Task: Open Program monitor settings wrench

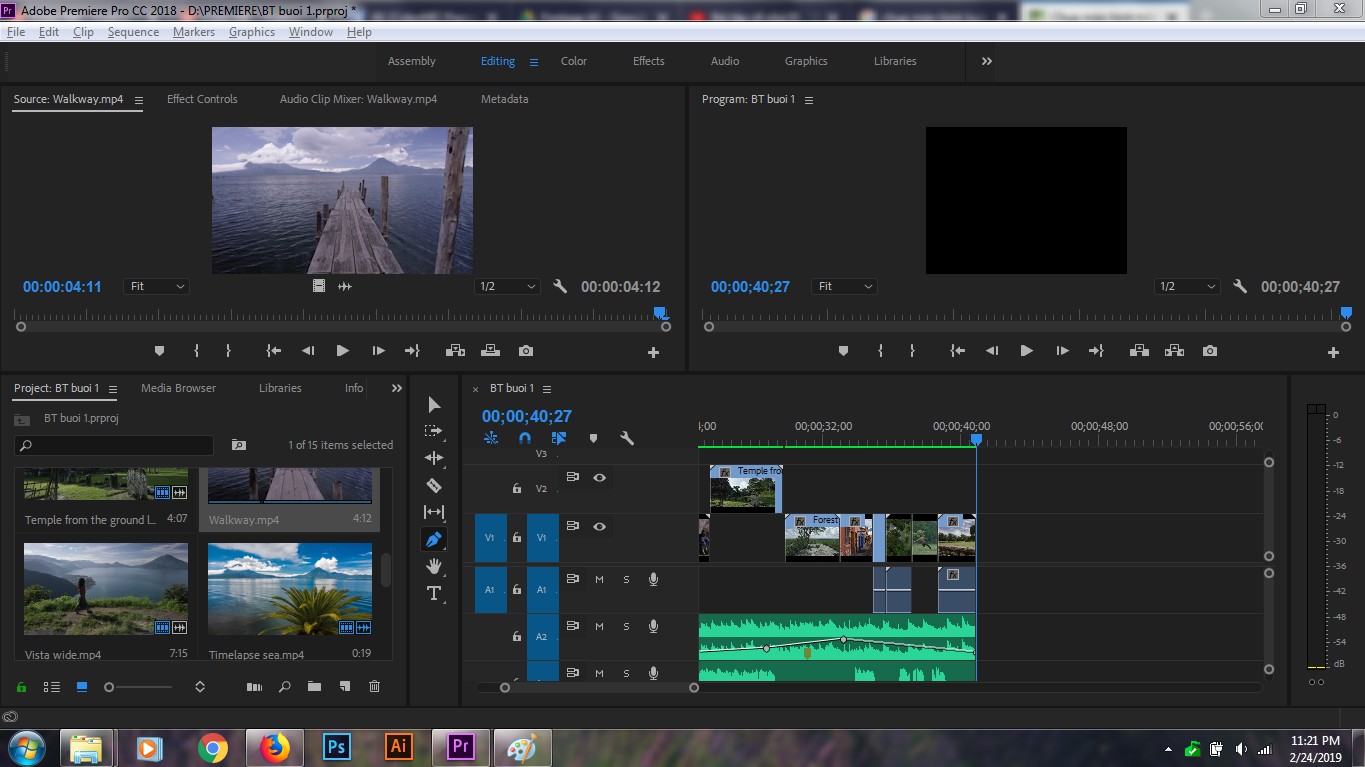Action: (1240, 287)
